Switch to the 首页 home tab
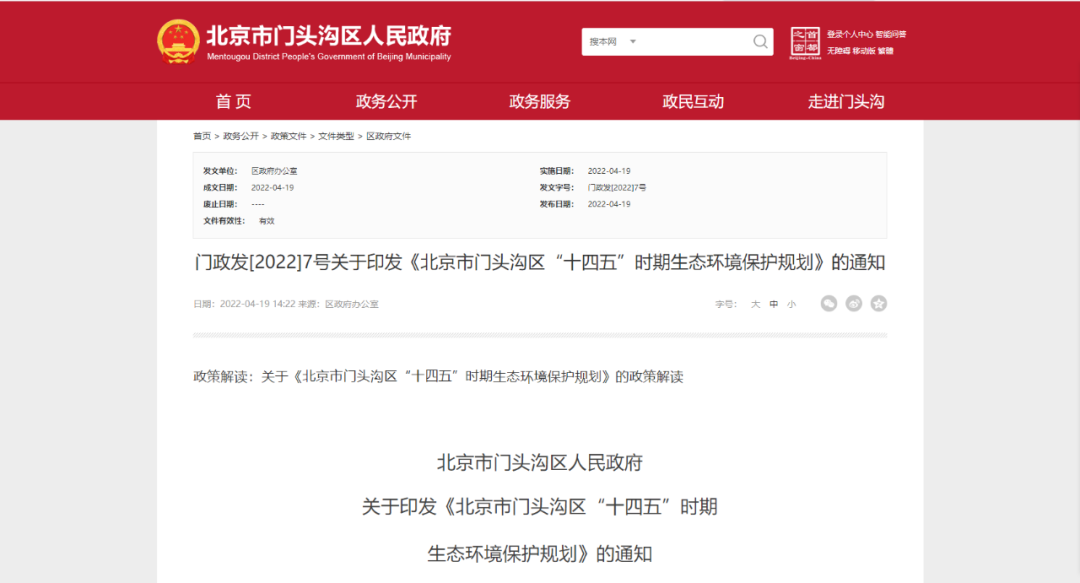The image size is (1080, 583). coord(232,101)
